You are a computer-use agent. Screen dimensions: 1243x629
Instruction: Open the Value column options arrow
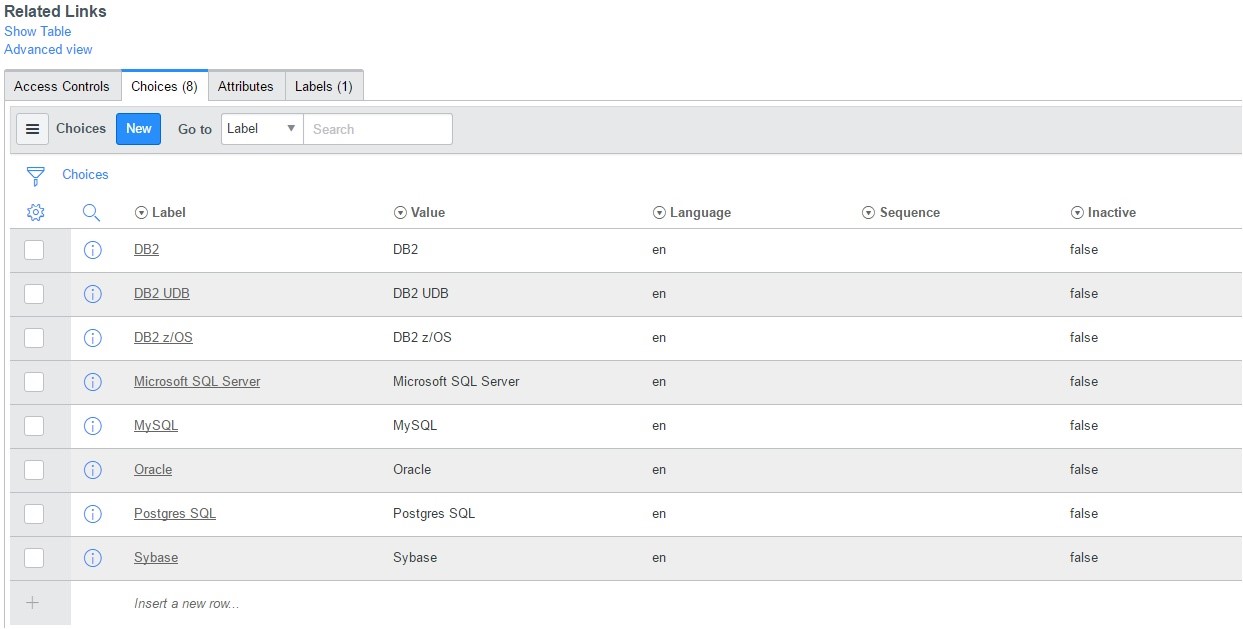pyautogui.click(x=400, y=213)
